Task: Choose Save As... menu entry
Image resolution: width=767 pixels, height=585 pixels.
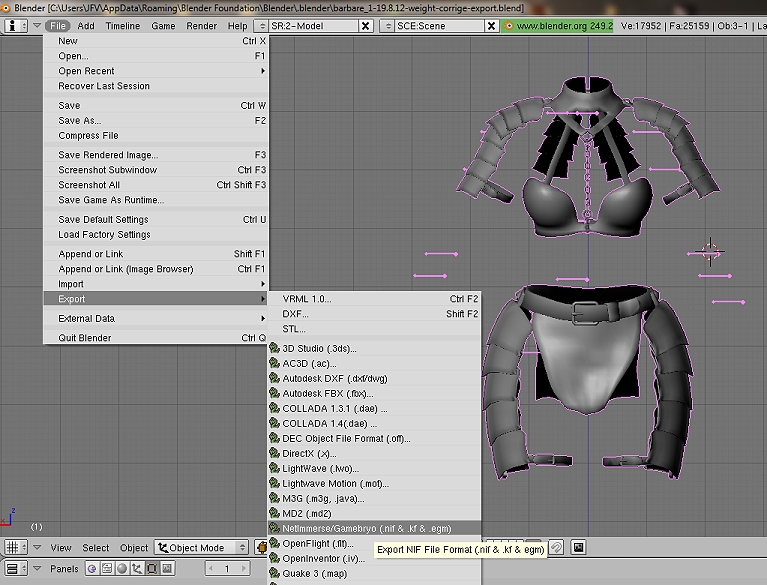Action: click(x=156, y=121)
